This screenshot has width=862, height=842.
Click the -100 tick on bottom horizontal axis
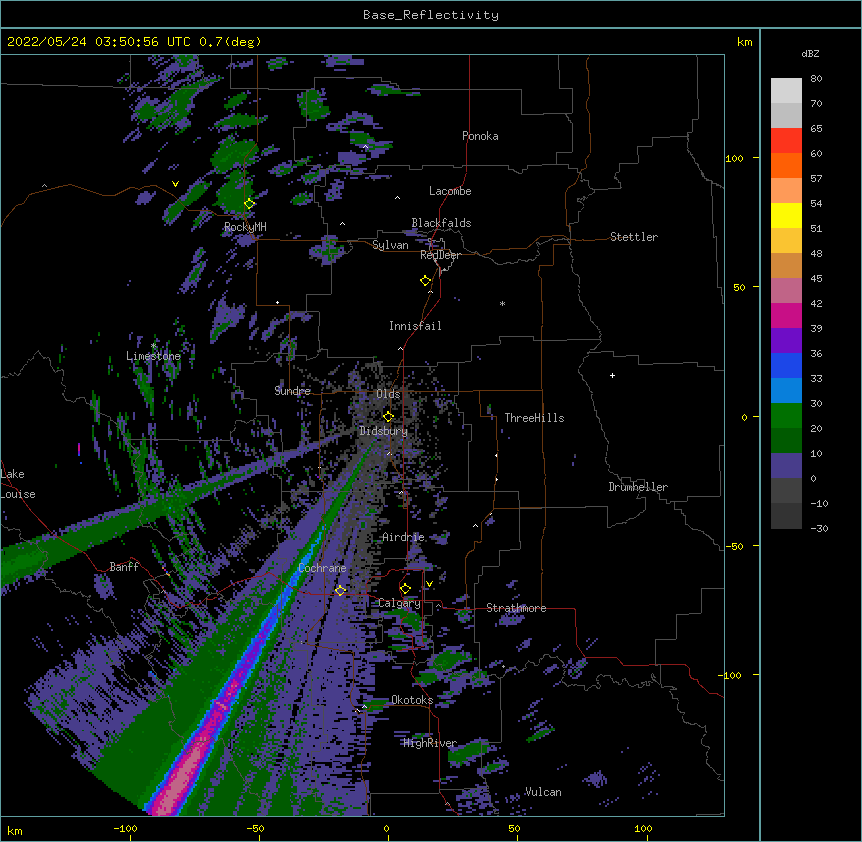(125, 828)
